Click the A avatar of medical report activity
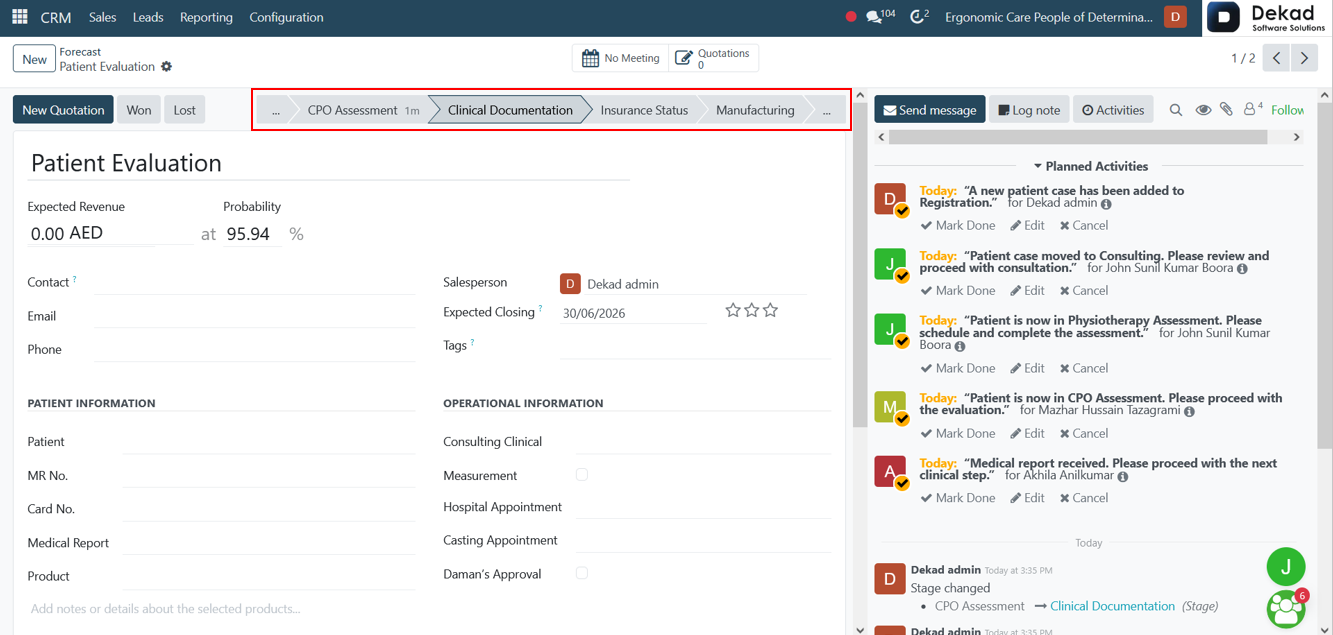Image resolution: width=1333 pixels, height=635 pixels. click(890, 471)
